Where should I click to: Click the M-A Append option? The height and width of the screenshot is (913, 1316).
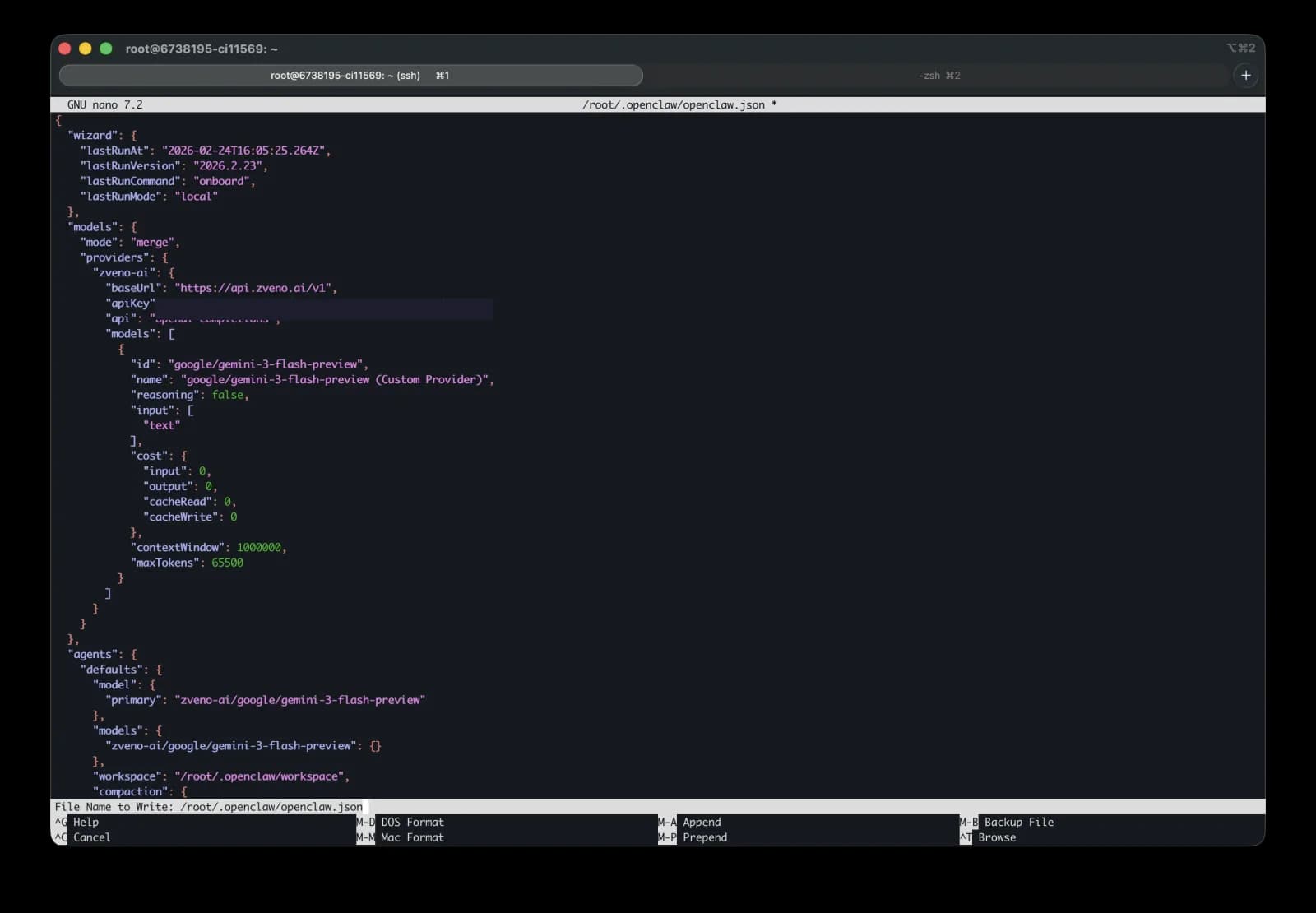point(689,822)
